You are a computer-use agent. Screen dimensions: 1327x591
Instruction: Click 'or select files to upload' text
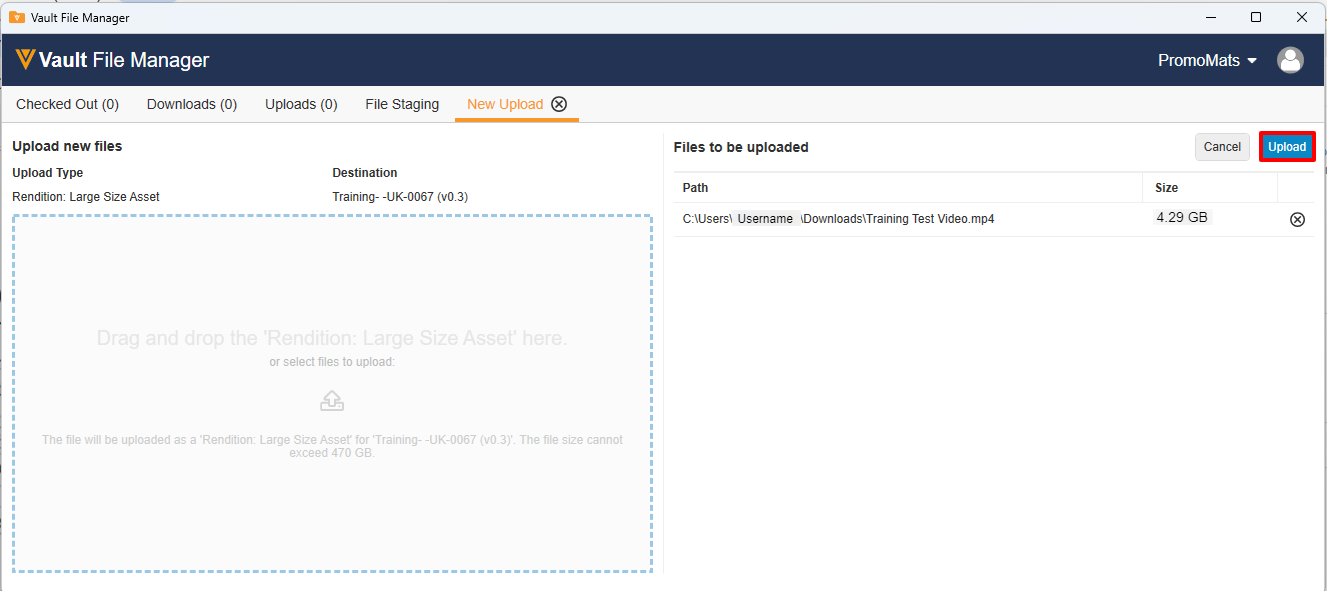332,362
